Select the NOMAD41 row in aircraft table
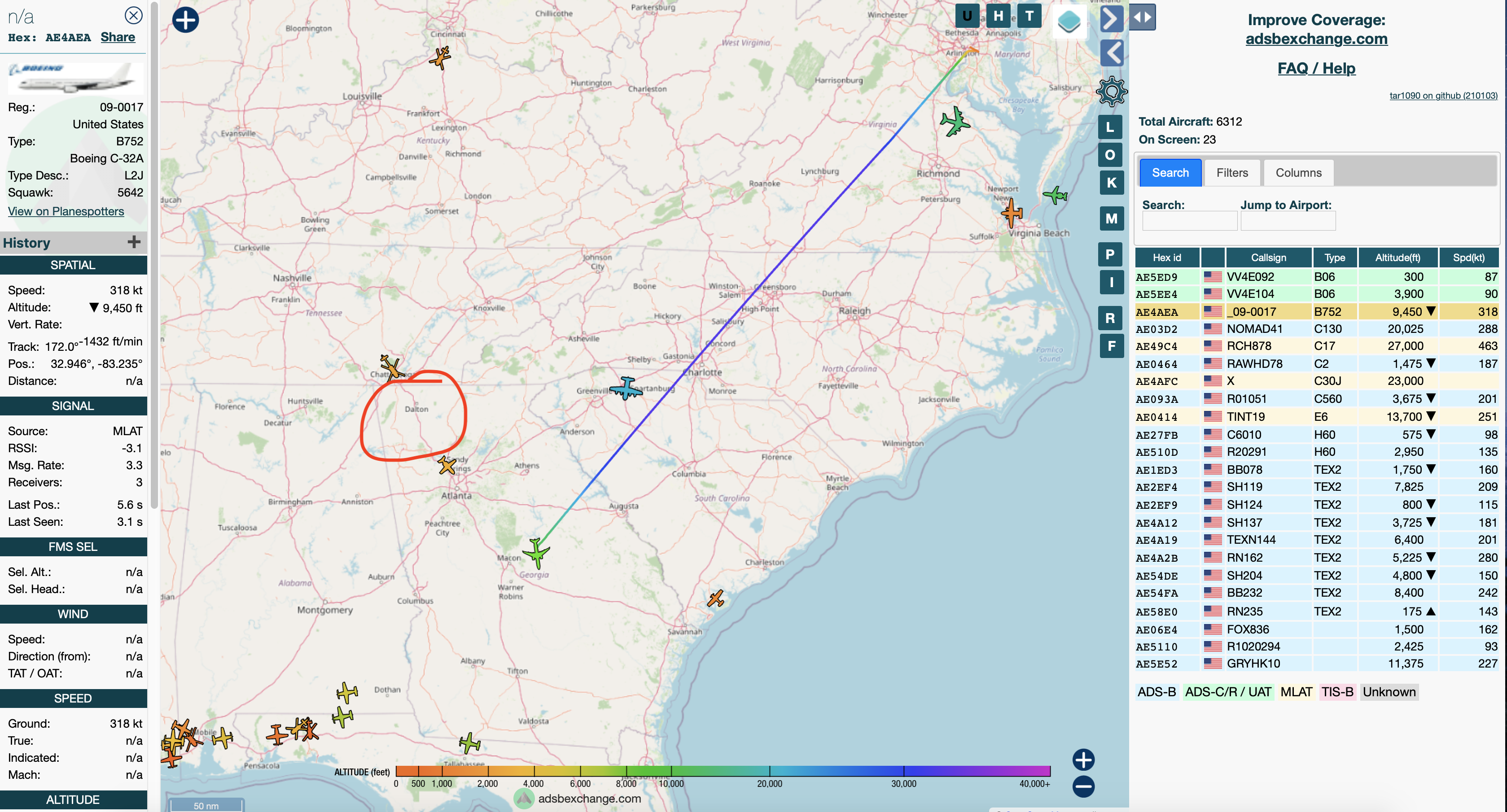The image size is (1507, 812). (x=1316, y=329)
